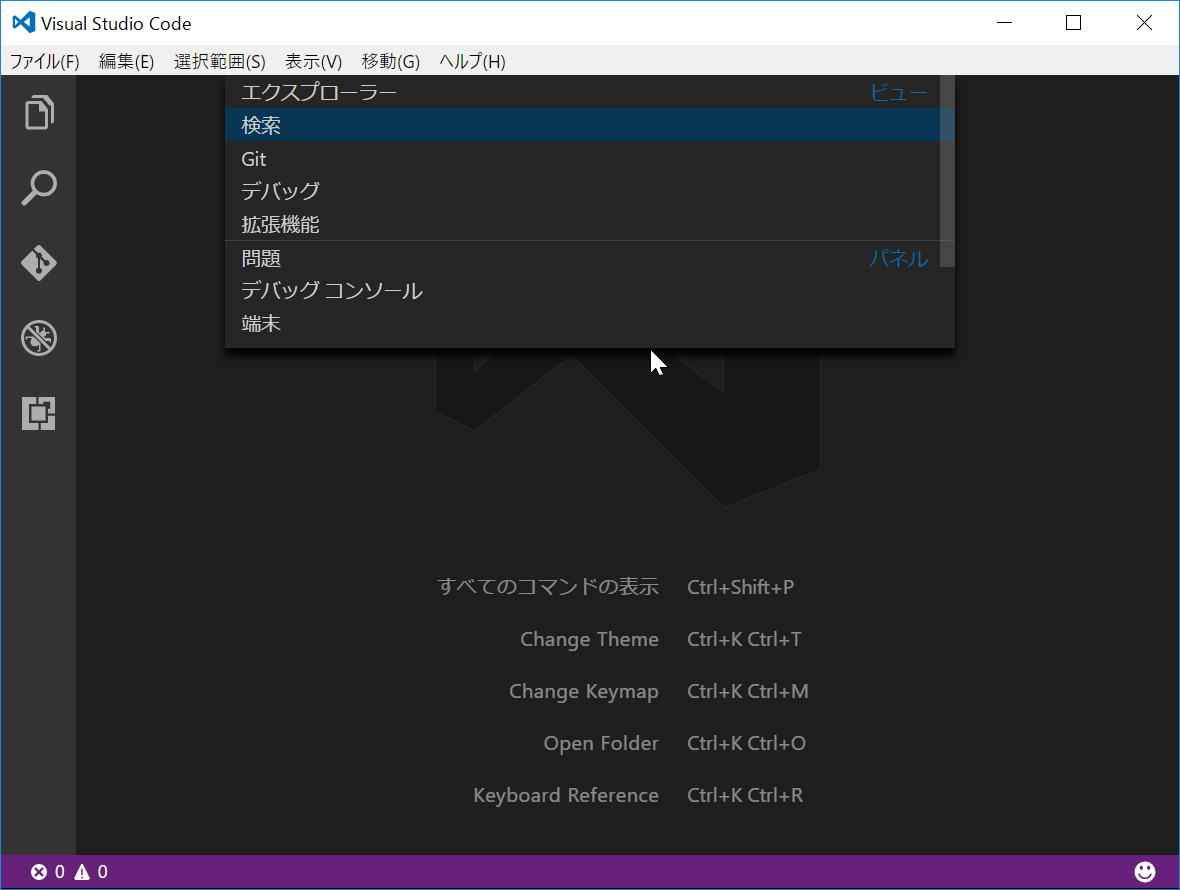Viewport: 1180px width, 890px height.
Task: Select the Search magnifier icon in the sidebar
Action: coord(38,188)
